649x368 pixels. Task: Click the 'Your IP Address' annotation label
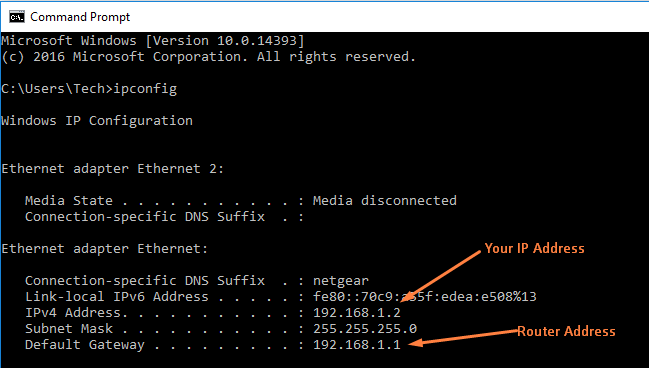pyautogui.click(x=534, y=248)
